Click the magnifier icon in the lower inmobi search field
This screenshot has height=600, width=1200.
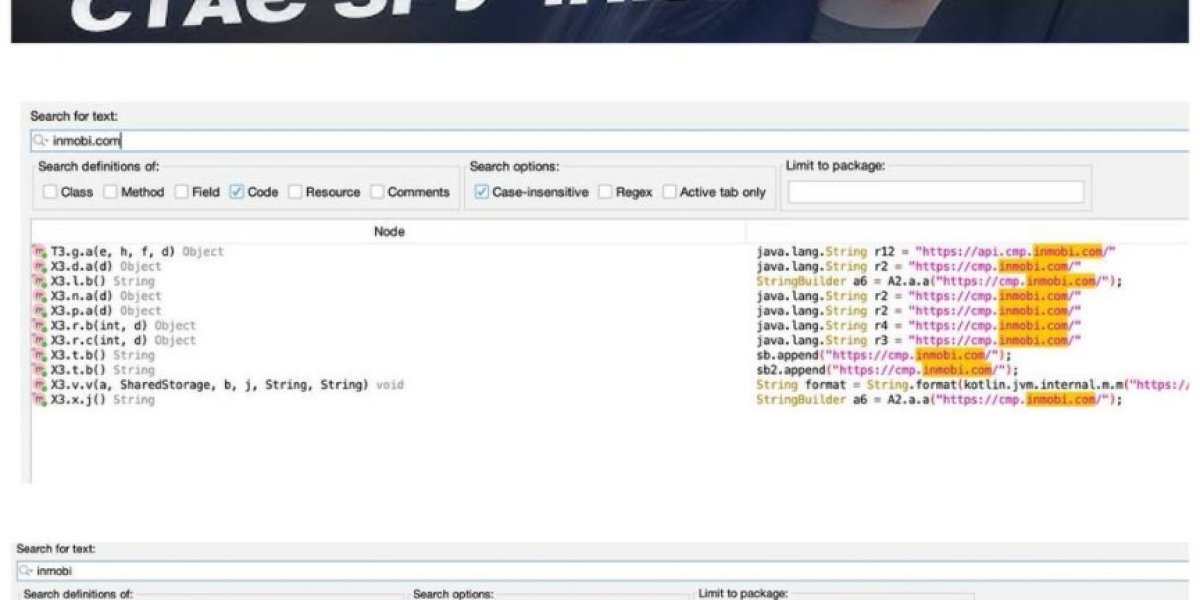tap(27, 571)
